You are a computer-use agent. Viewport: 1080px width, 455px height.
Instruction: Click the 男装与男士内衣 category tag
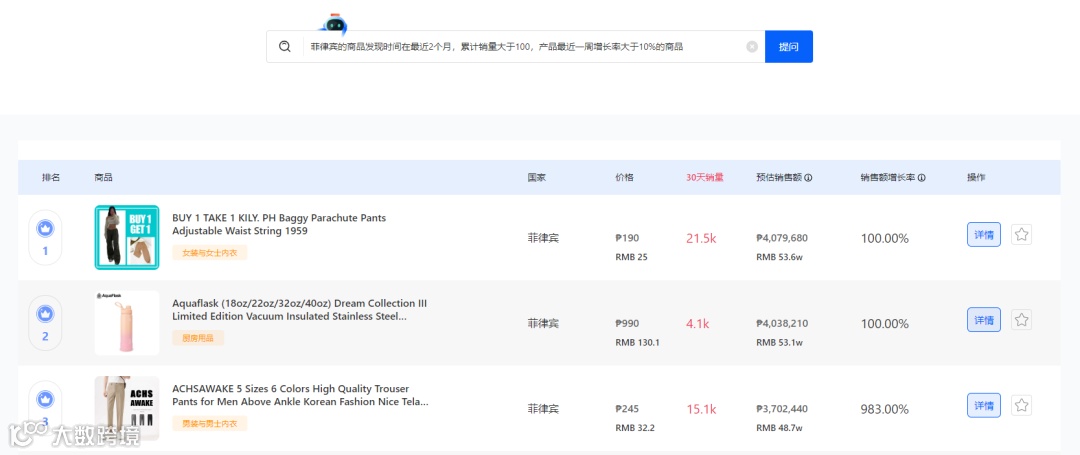point(209,423)
